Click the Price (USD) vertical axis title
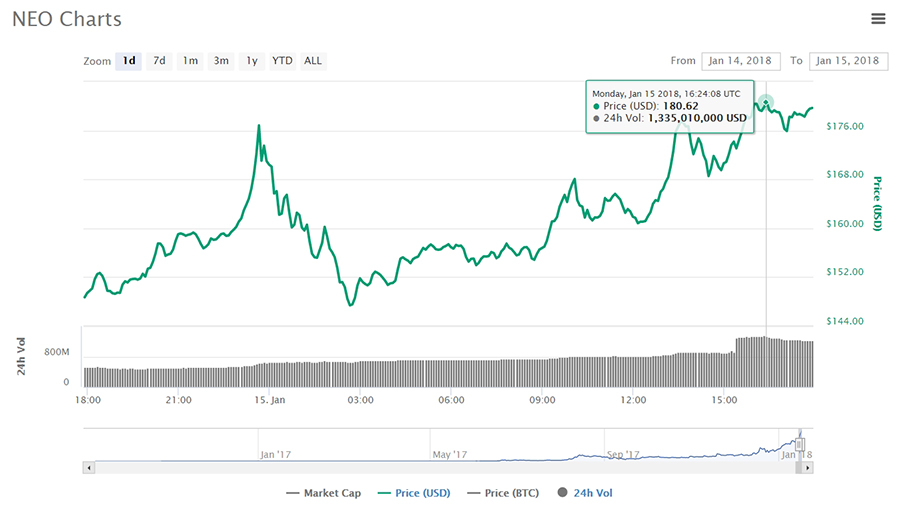The image size is (900, 506). tap(877, 204)
